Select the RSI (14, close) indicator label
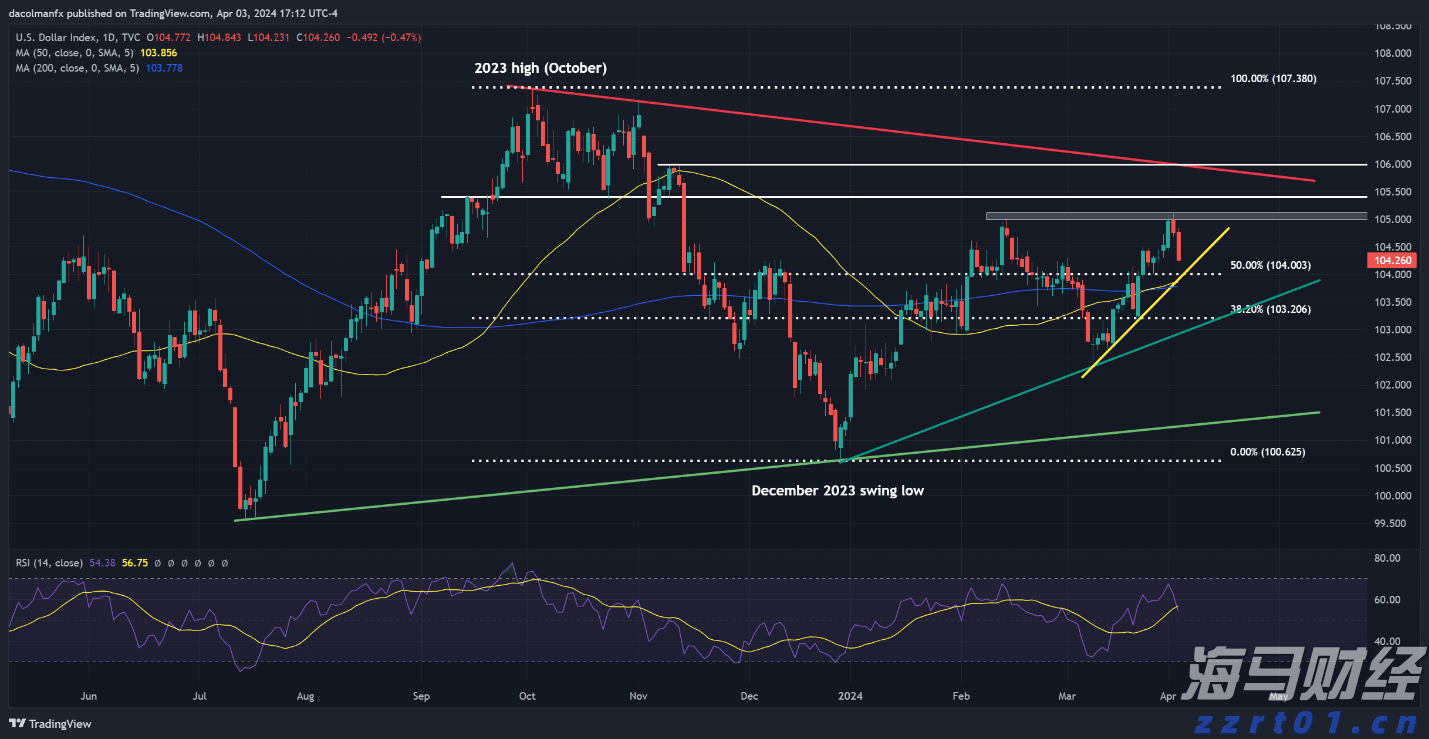Viewport: 1429px width, 739px height. point(50,563)
